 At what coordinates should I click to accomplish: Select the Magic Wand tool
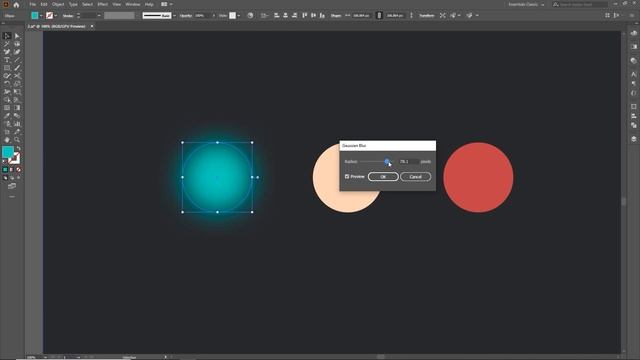coord(7,44)
